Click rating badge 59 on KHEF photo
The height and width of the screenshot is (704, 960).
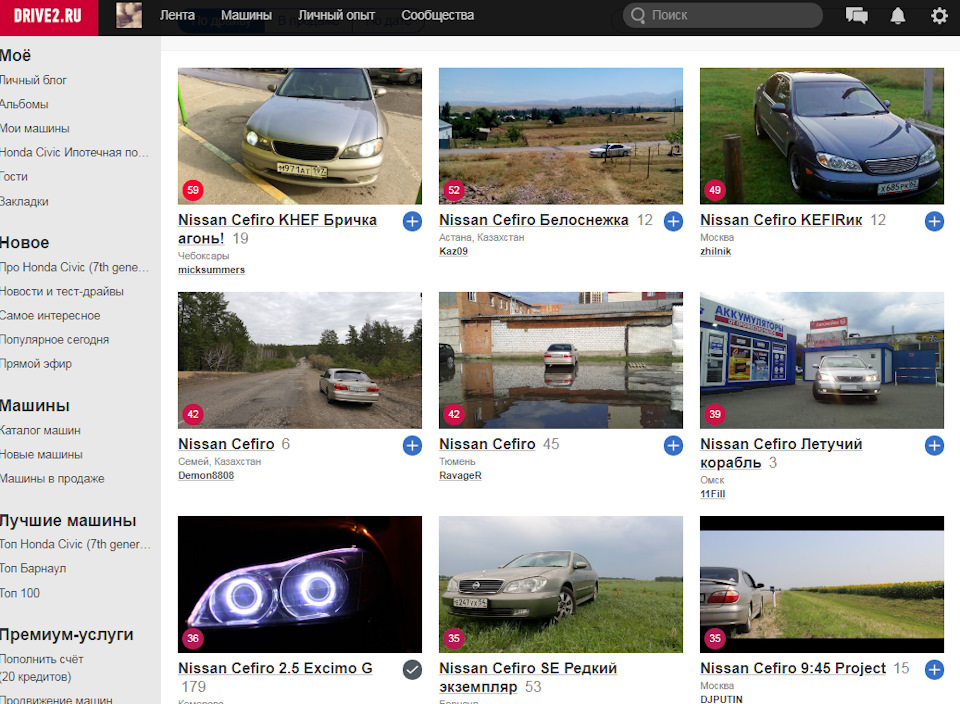[x=193, y=190]
